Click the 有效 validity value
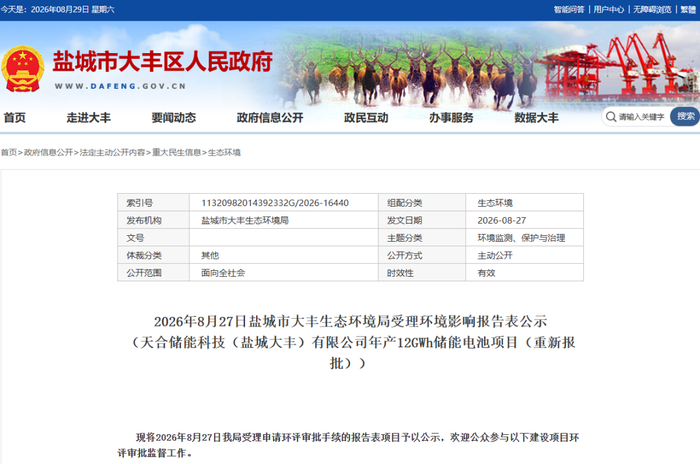 click(486, 273)
